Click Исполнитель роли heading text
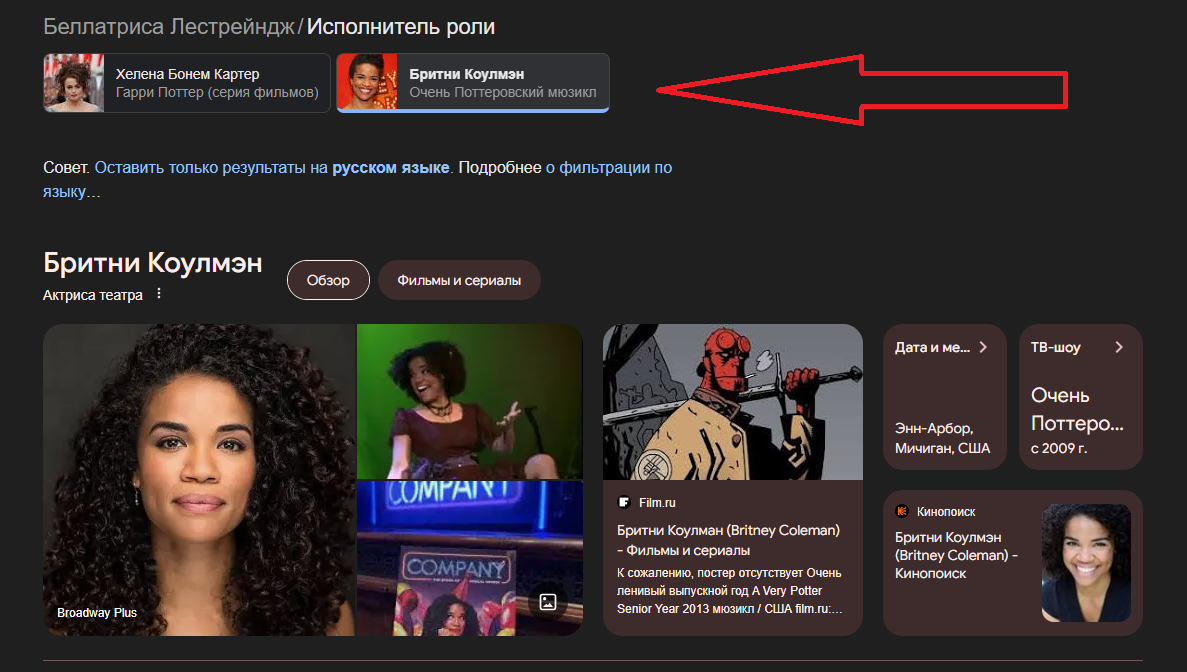The height and width of the screenshot is (672, 1187). click(x=400, y=26)
